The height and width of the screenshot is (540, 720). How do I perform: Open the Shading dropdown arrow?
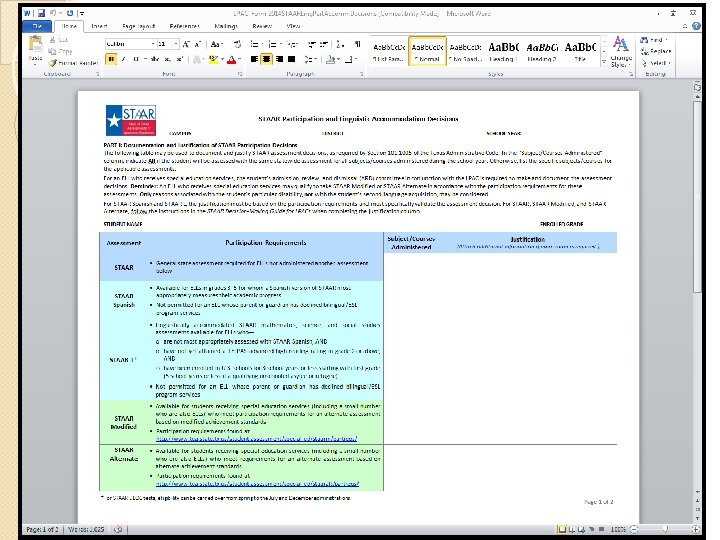tap(336, 59)
